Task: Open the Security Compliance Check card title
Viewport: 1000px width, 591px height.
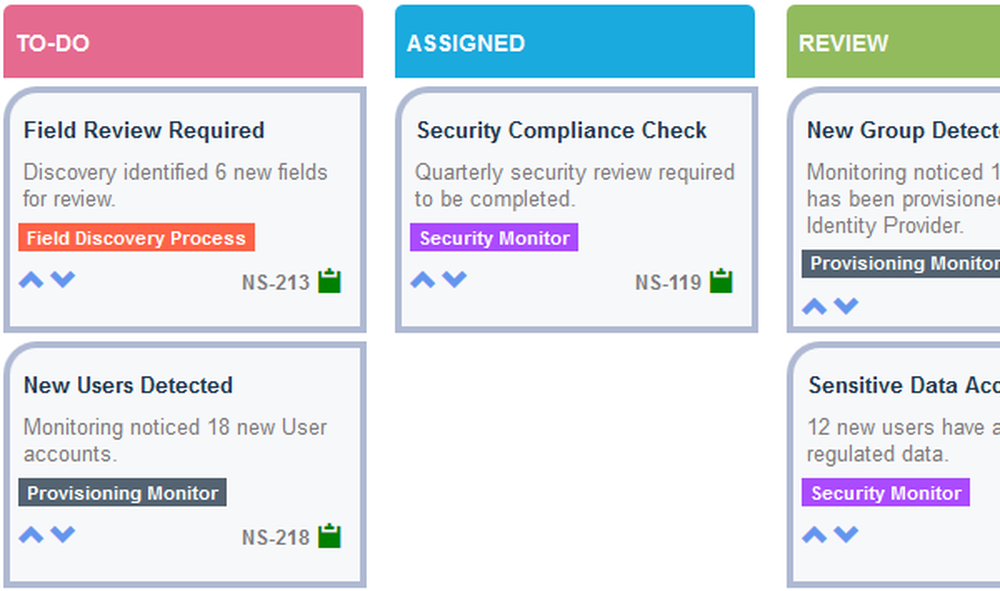Action: tap(561, 130)
